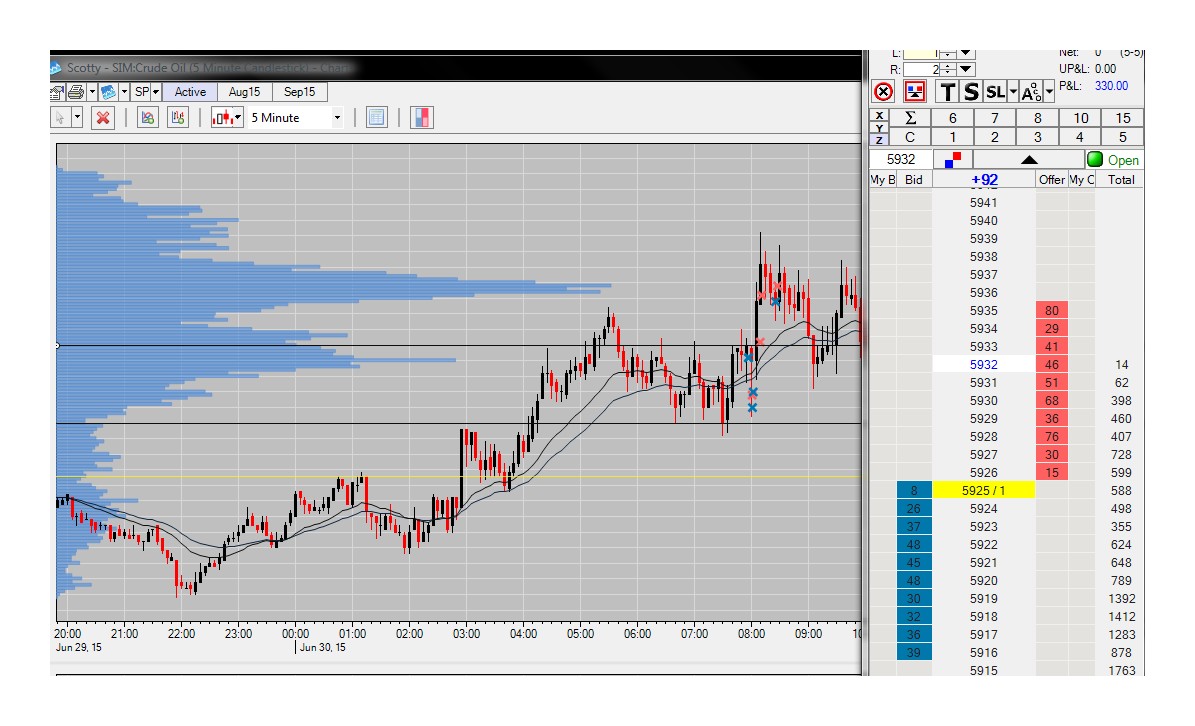Click the Offer column header

1052,180
